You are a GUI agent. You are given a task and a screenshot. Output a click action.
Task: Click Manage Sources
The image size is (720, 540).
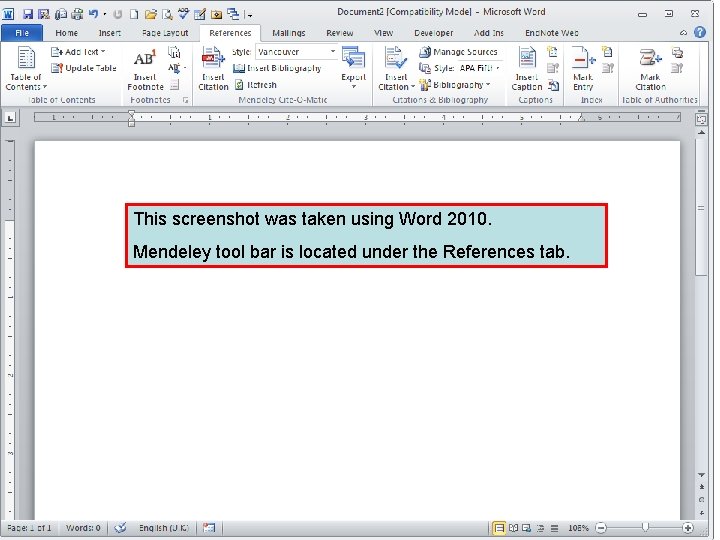click(x=458, y=52)
